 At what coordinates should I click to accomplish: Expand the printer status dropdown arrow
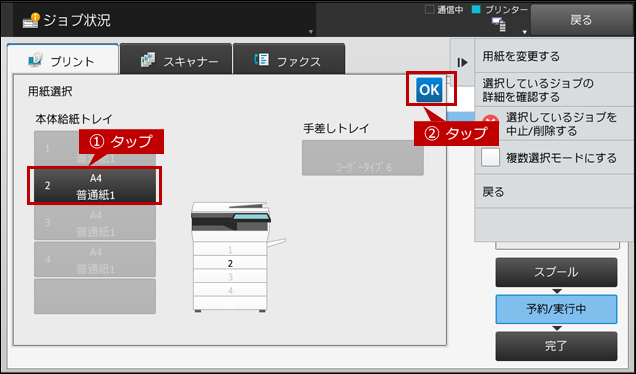[524, 32]
